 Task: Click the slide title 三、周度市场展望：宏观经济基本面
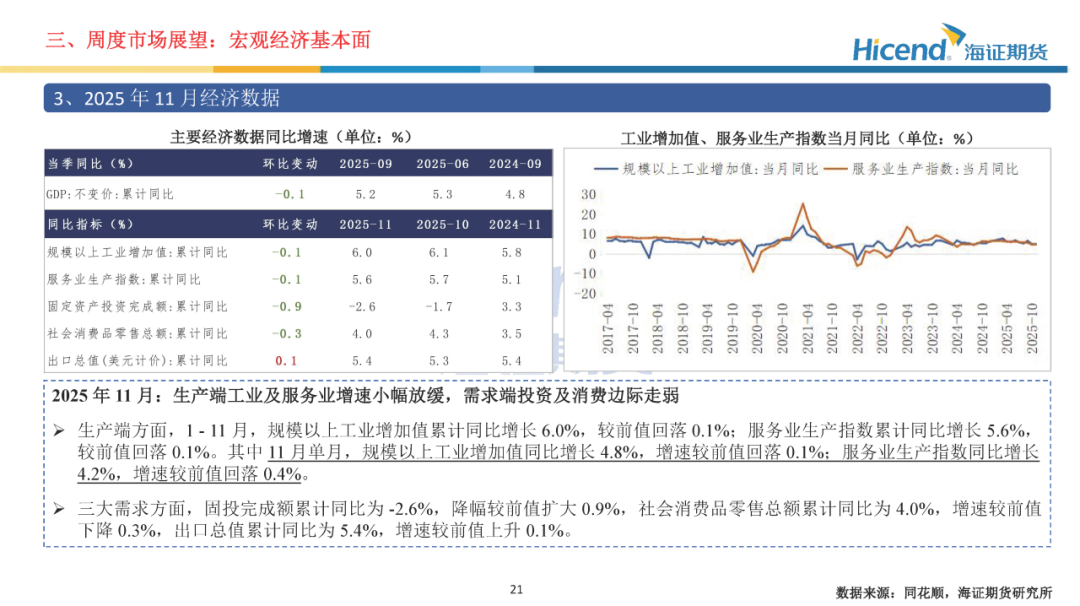tap(208, 40)
